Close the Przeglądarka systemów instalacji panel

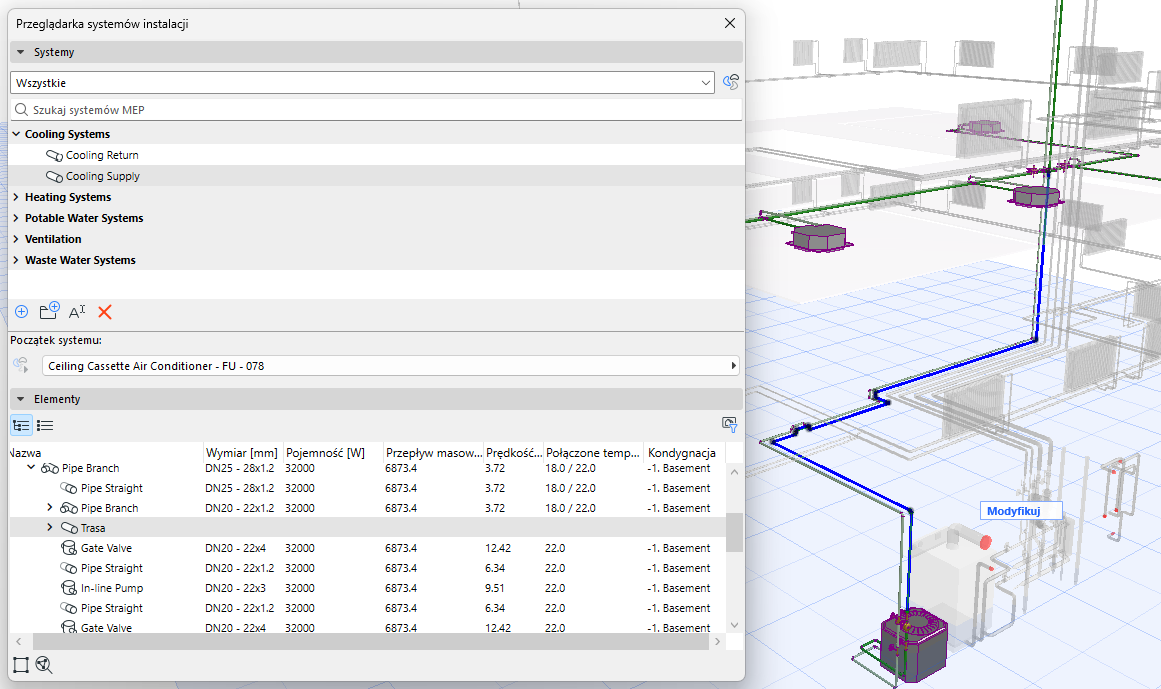729,24
